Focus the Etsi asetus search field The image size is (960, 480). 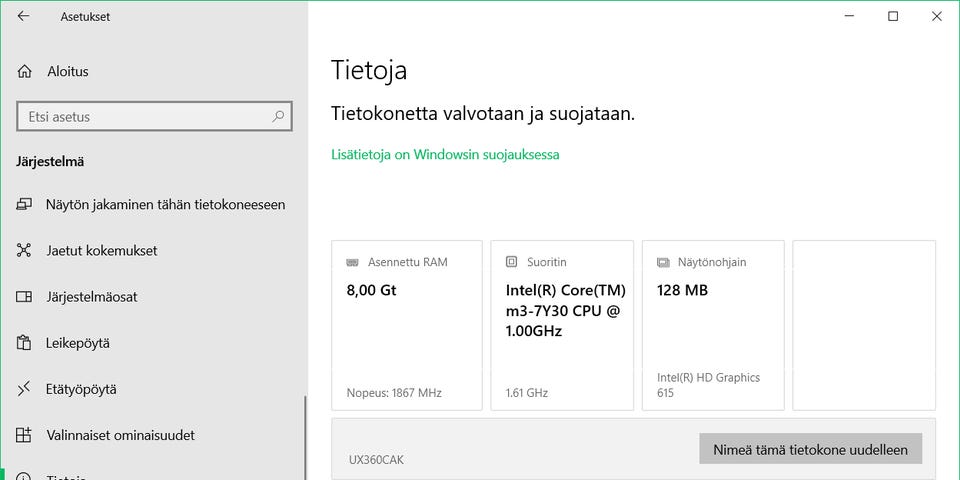click(x=145, y=117)
